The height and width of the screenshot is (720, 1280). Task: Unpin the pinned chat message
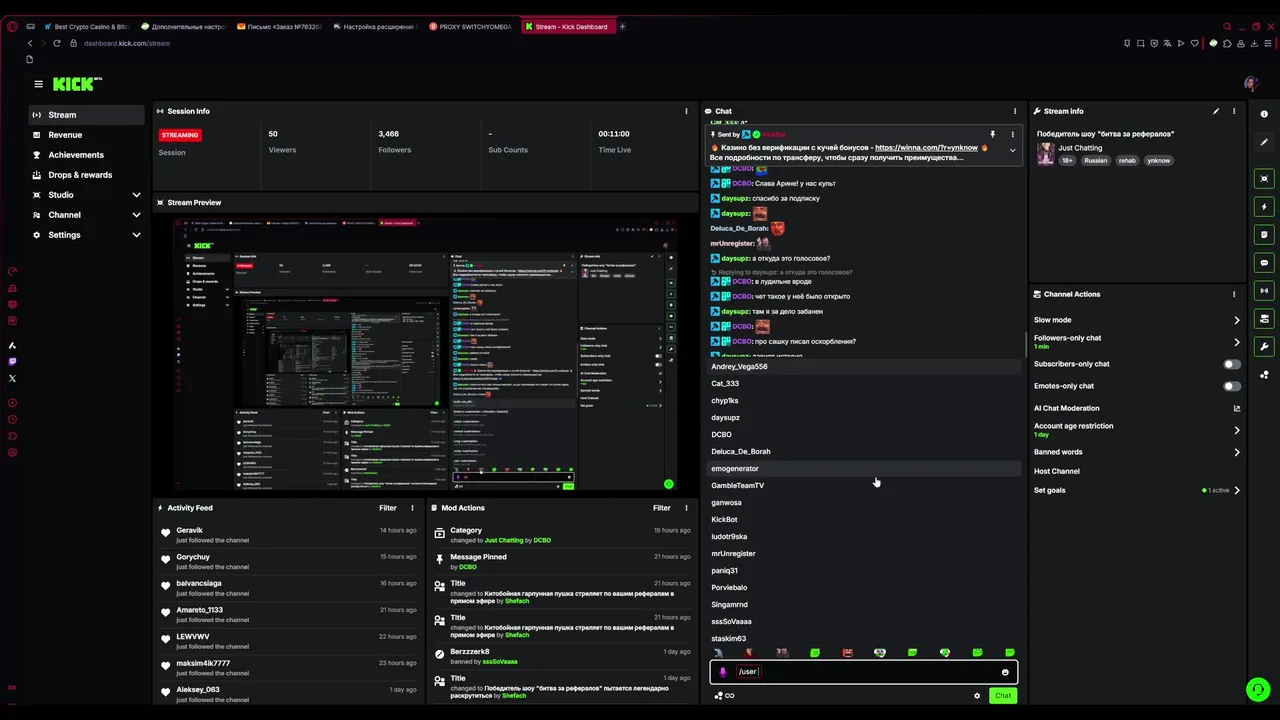pyautogui.click(x=993, y=134)
